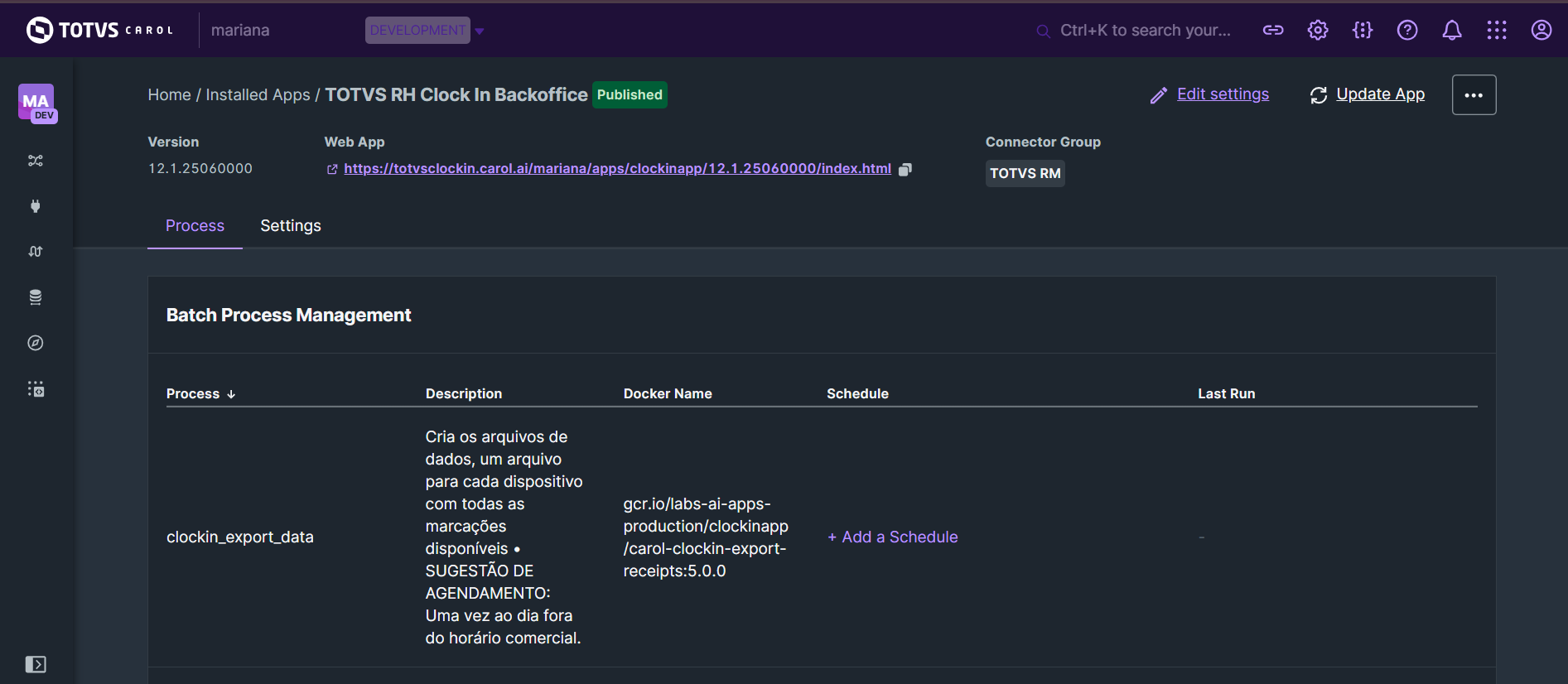This screenshot has height=684, width=1568.
Task: Open the data mapping sidebar icon
Action: [36, 252]
